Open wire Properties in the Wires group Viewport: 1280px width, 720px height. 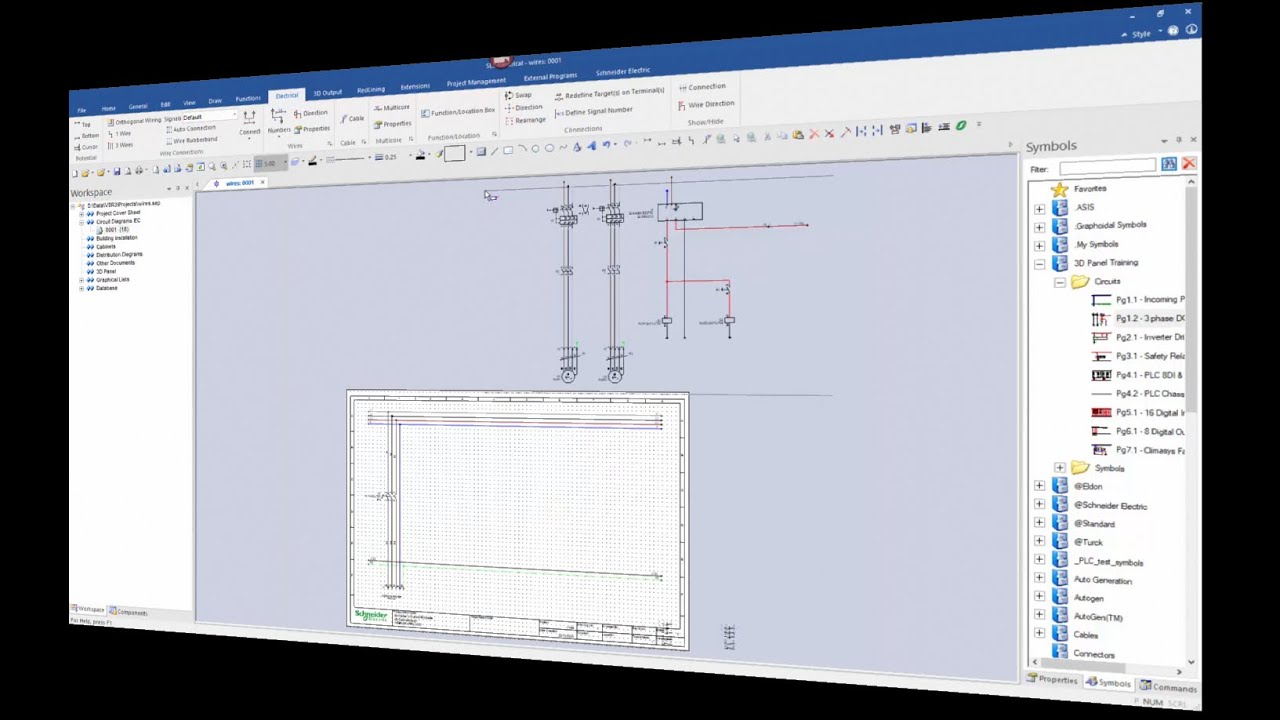tap(312, 129)
